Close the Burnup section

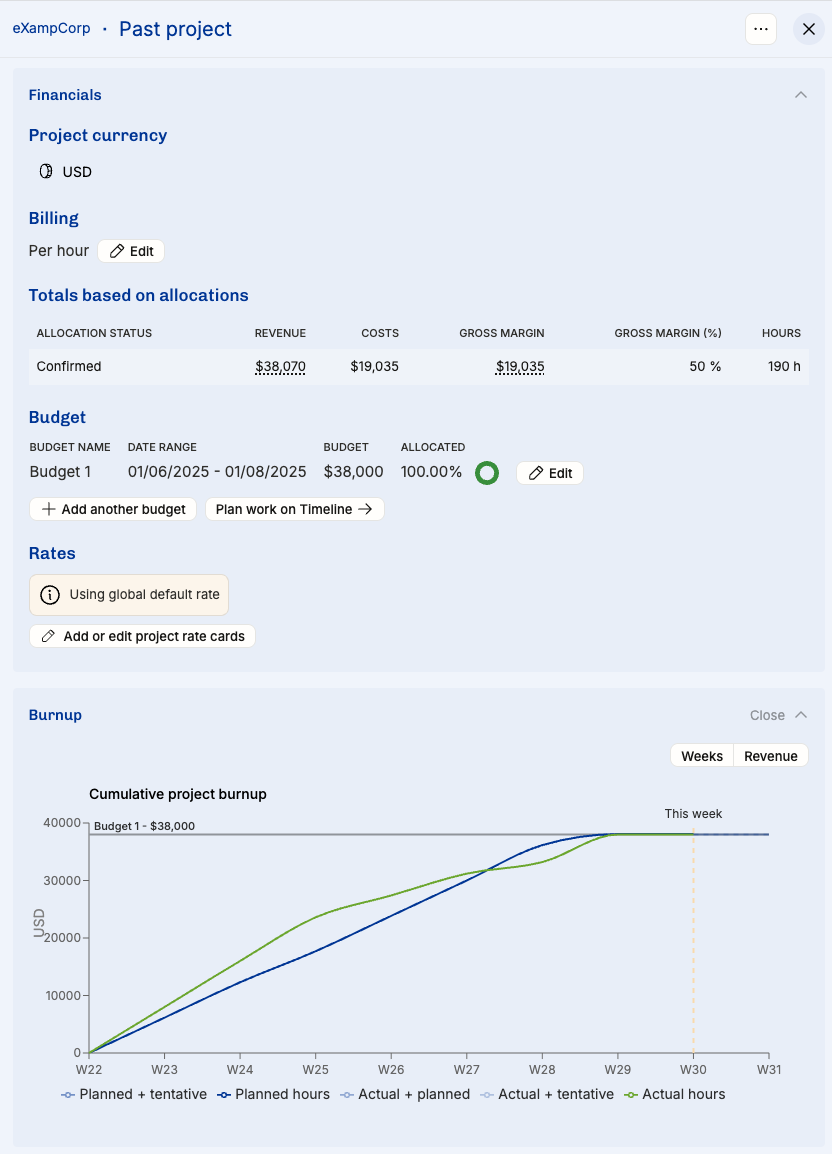pos(779,715)
